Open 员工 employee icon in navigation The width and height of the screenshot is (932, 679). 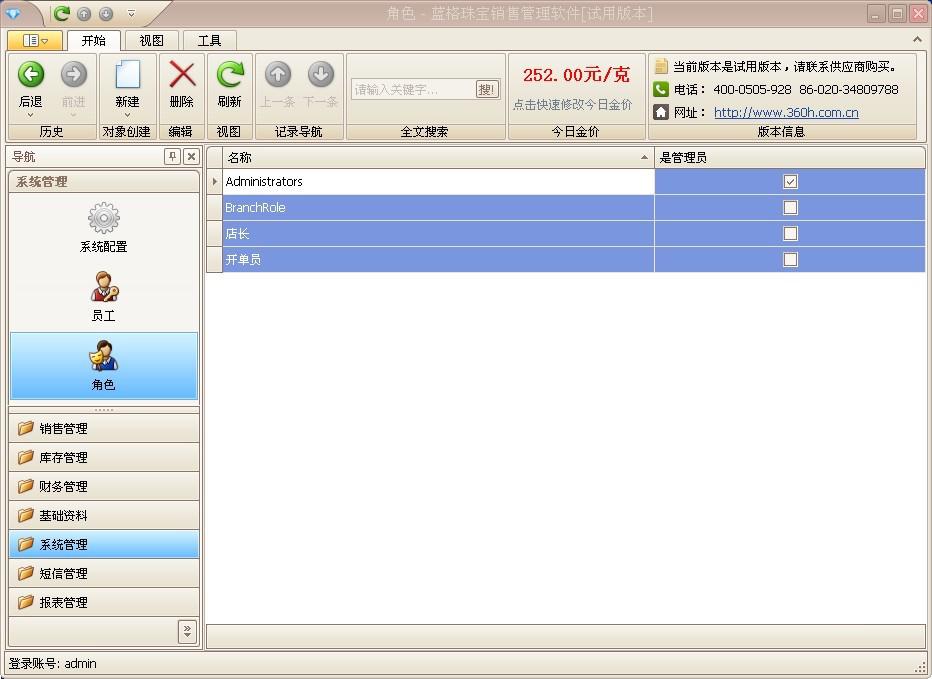coord(103,287)
